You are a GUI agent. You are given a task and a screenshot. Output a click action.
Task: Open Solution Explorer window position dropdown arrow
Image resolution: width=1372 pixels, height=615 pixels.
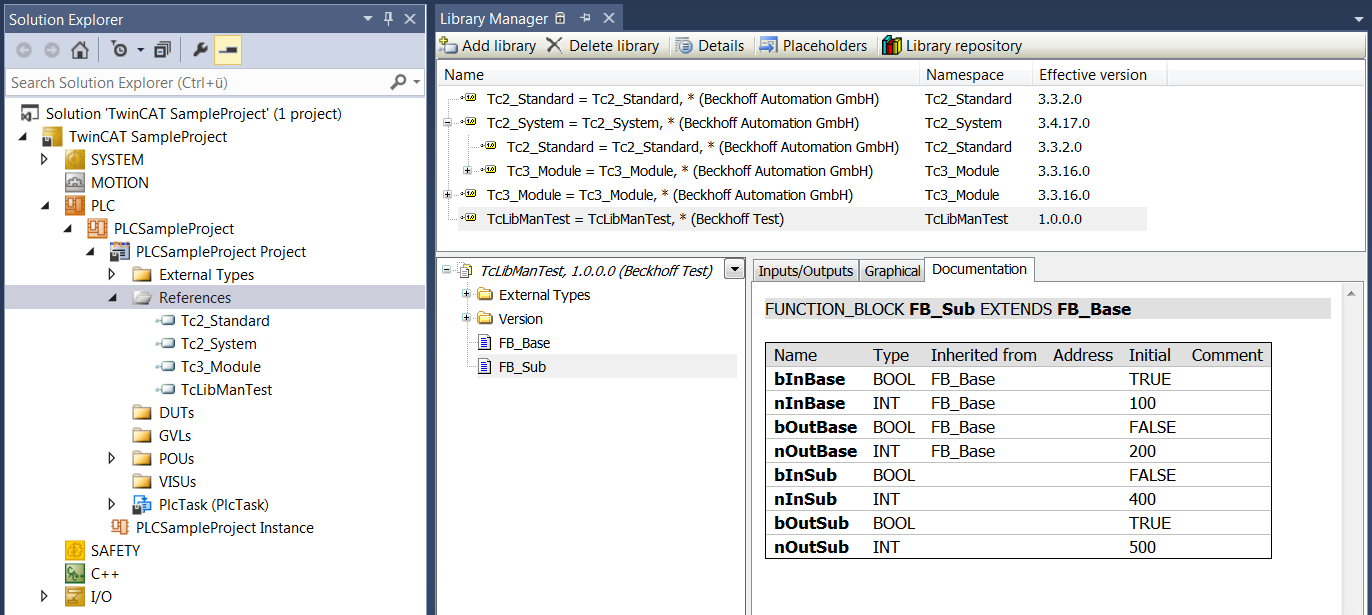(366, 19)
